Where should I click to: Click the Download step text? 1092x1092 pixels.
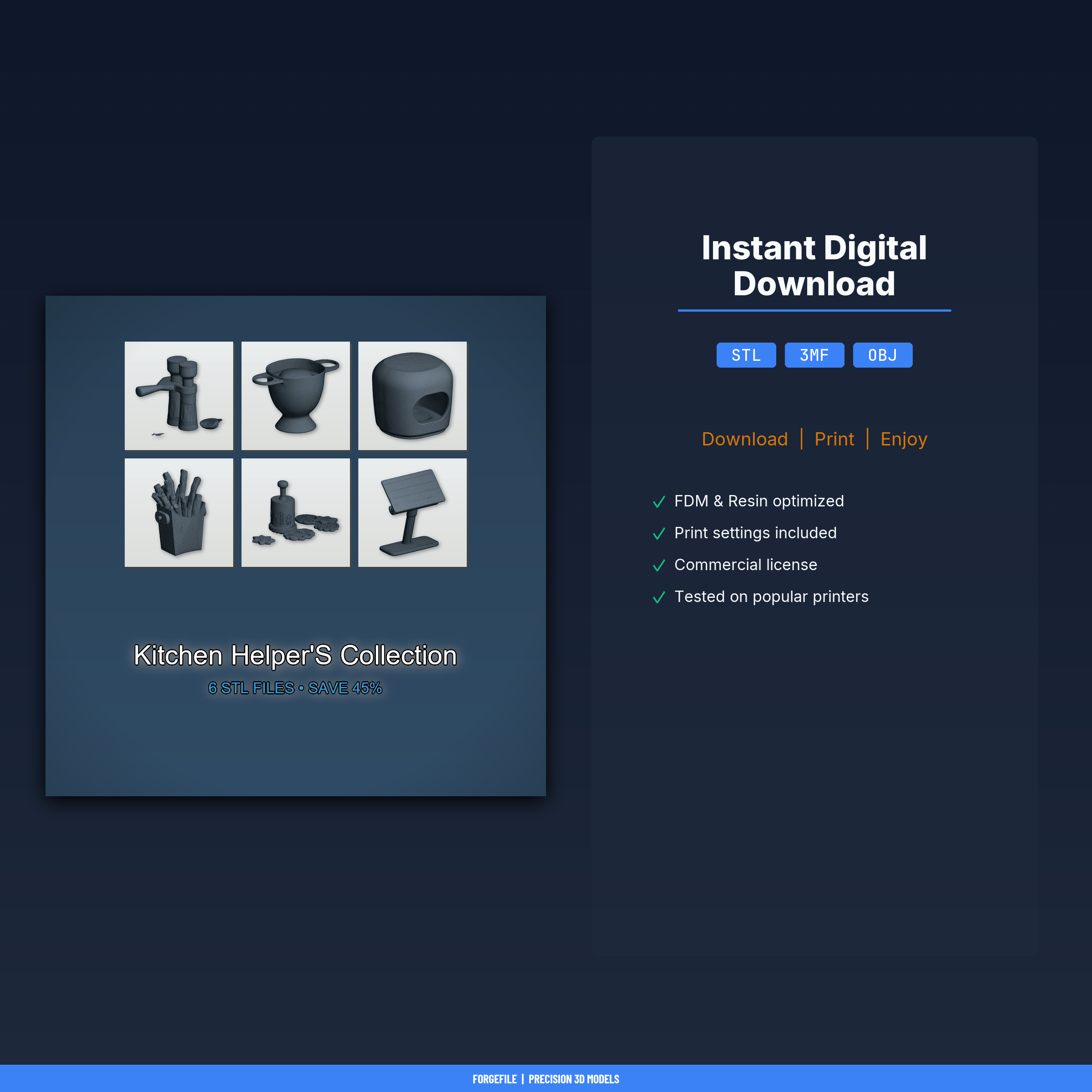click(744, 439)
